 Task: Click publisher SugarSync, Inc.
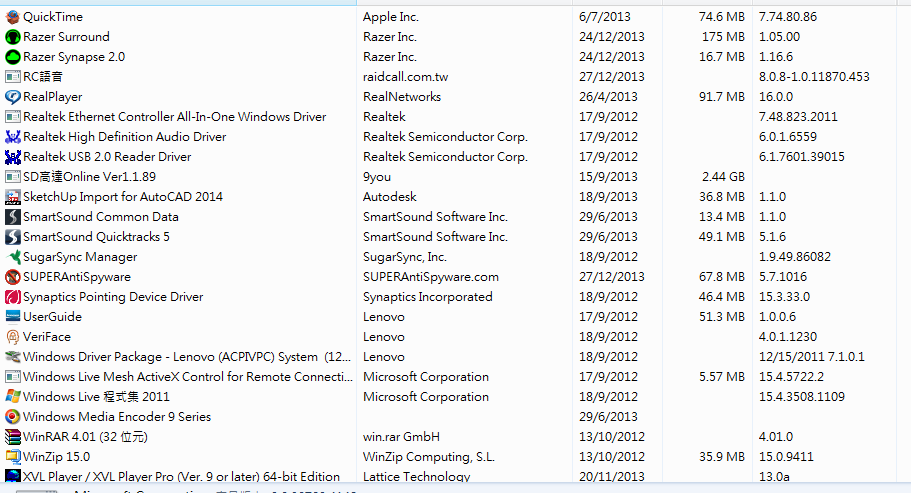(405, 257)
